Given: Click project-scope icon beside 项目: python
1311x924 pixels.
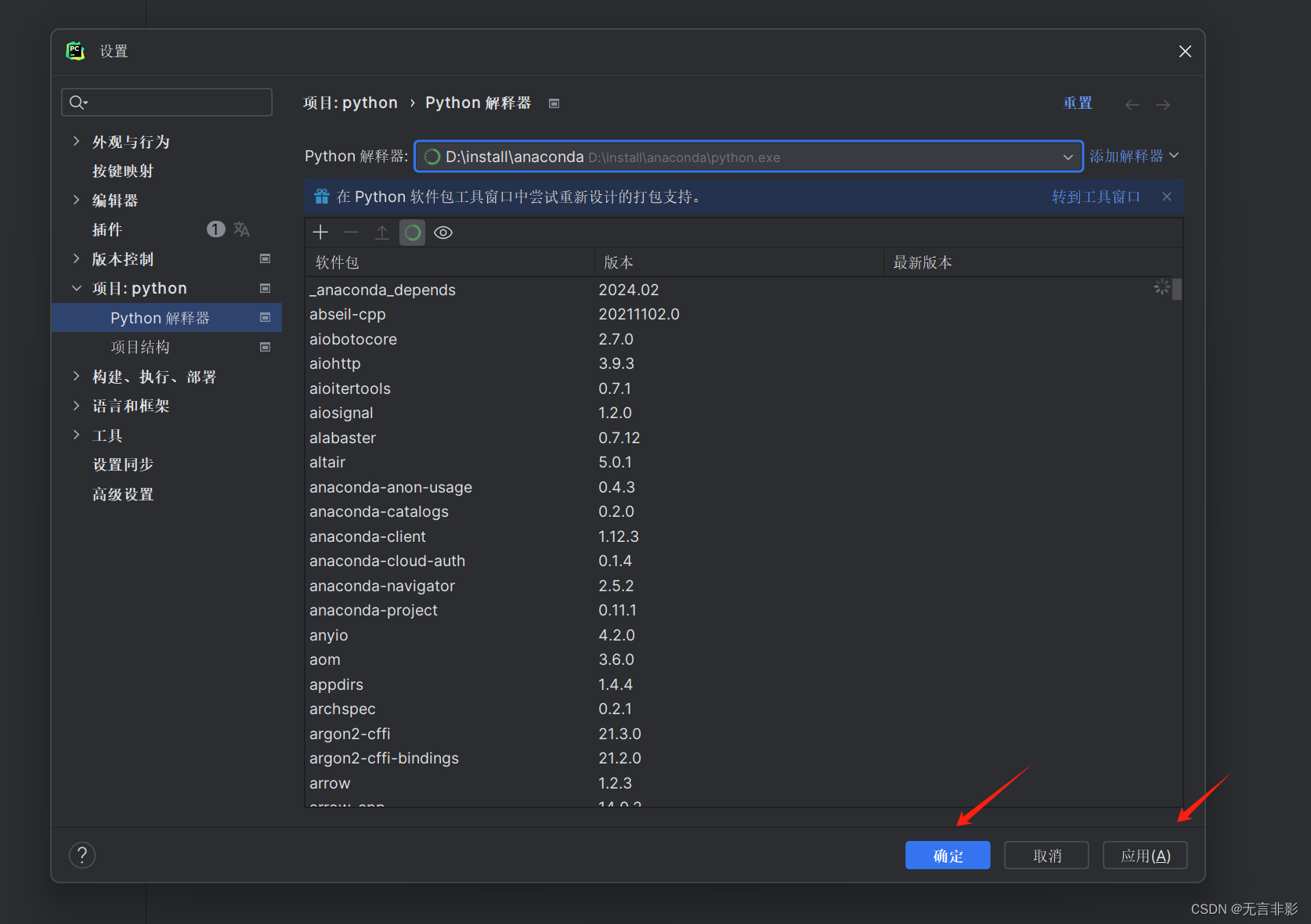Looking at the screenshot, I should 265,288.
